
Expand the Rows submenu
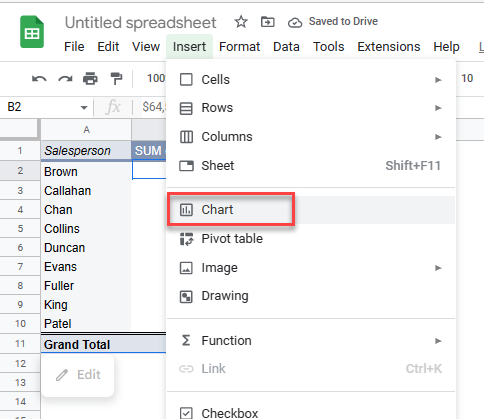[x=311, y=108]
